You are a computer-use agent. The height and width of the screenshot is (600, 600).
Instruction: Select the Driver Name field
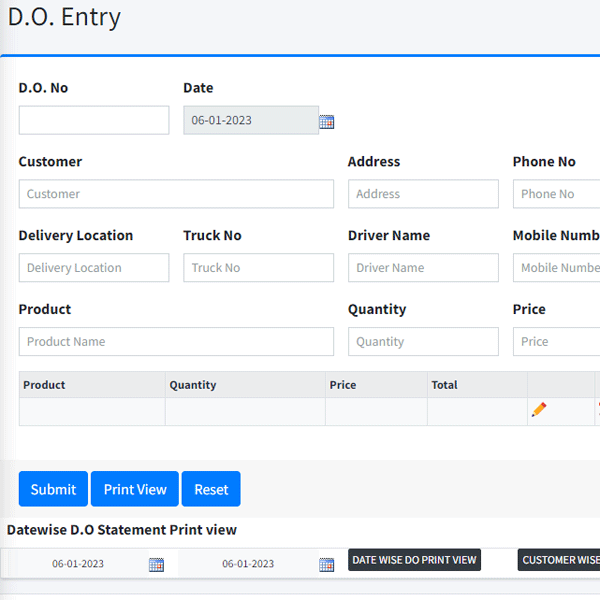coord(423,267)
